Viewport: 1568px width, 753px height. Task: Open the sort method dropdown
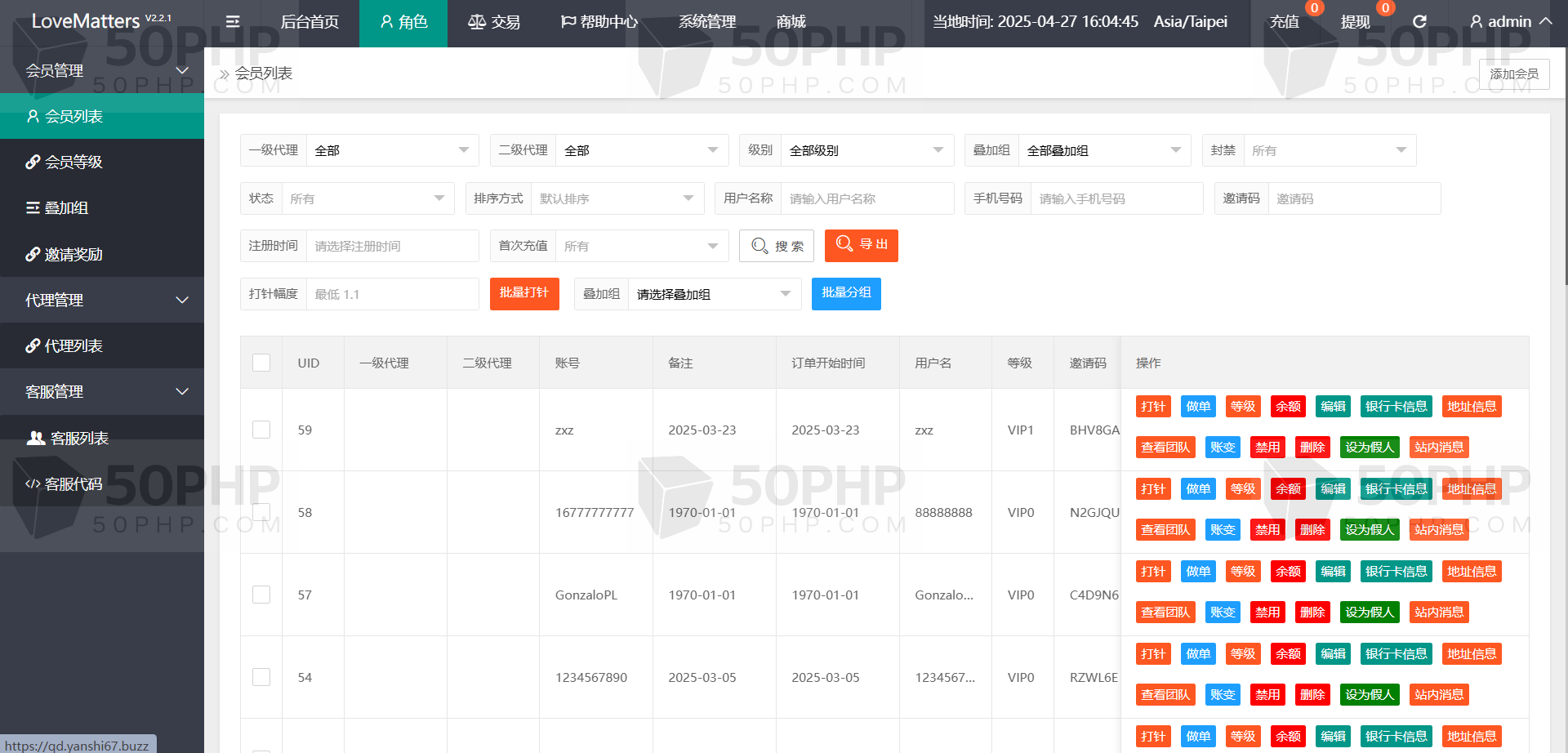(x=617, y=198)
